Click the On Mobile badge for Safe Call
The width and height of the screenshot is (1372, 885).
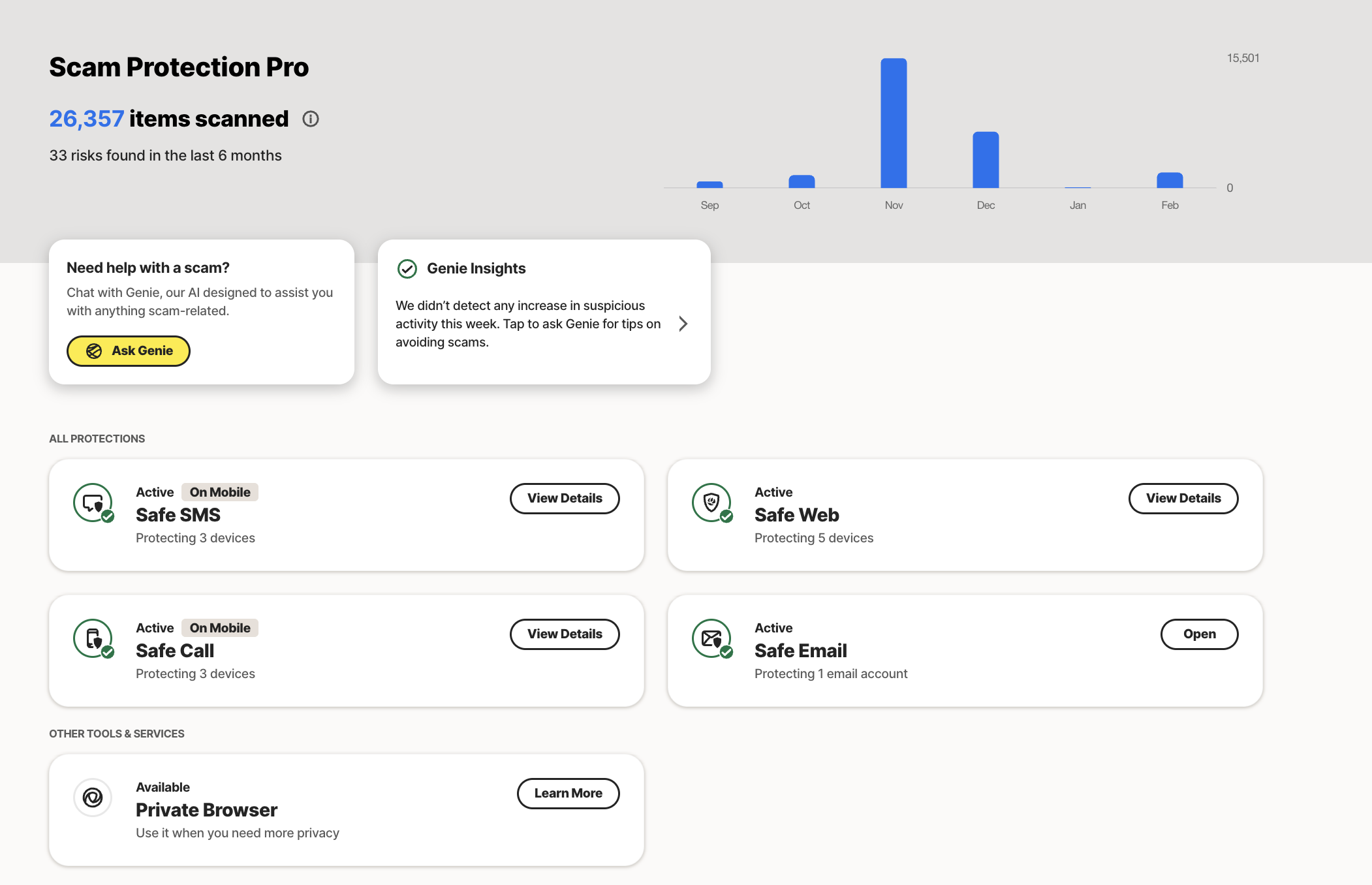tap(220, 628)
